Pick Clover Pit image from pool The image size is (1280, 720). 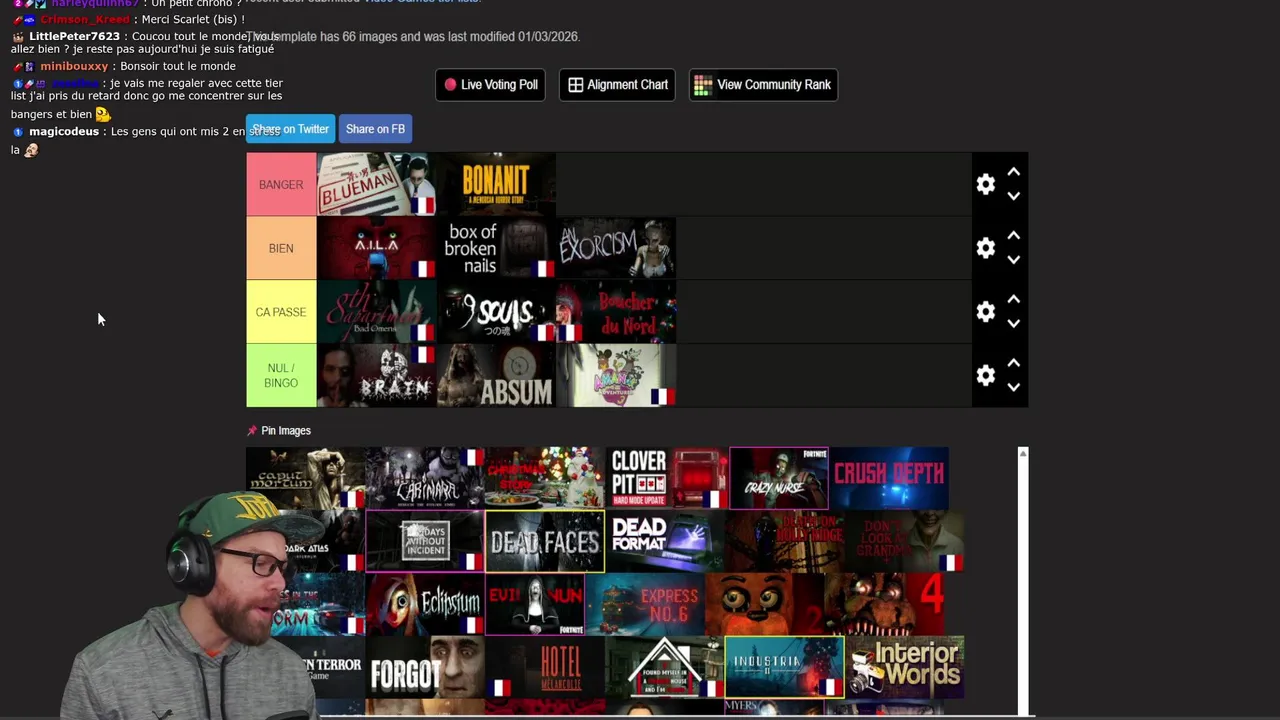[667, 478]
